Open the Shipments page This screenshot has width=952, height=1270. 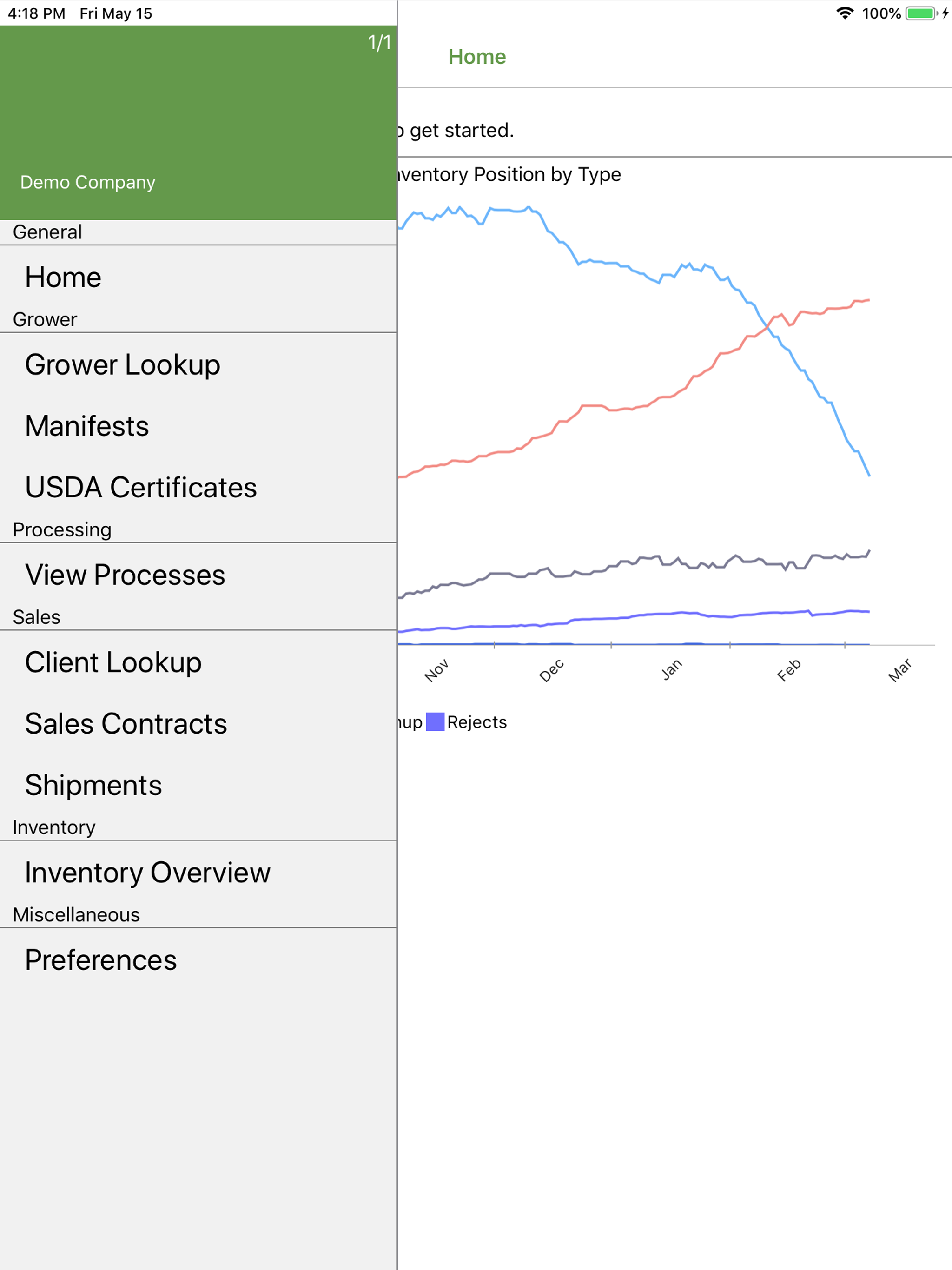[x=198, y=785]
